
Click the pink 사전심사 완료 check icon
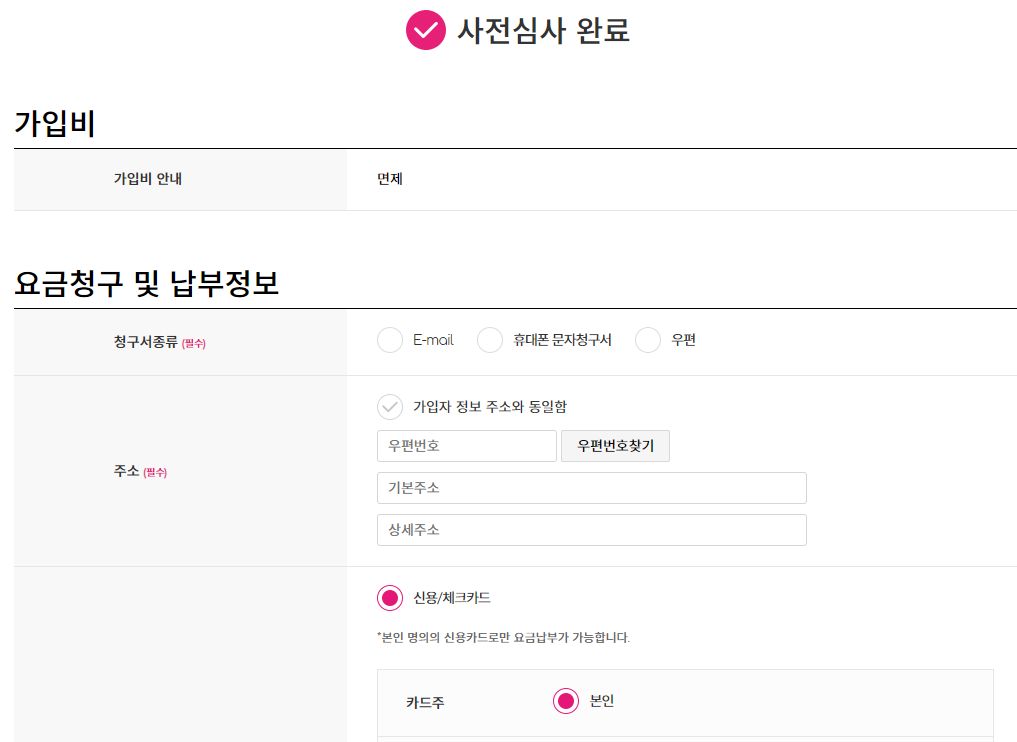tap(426, 31)
